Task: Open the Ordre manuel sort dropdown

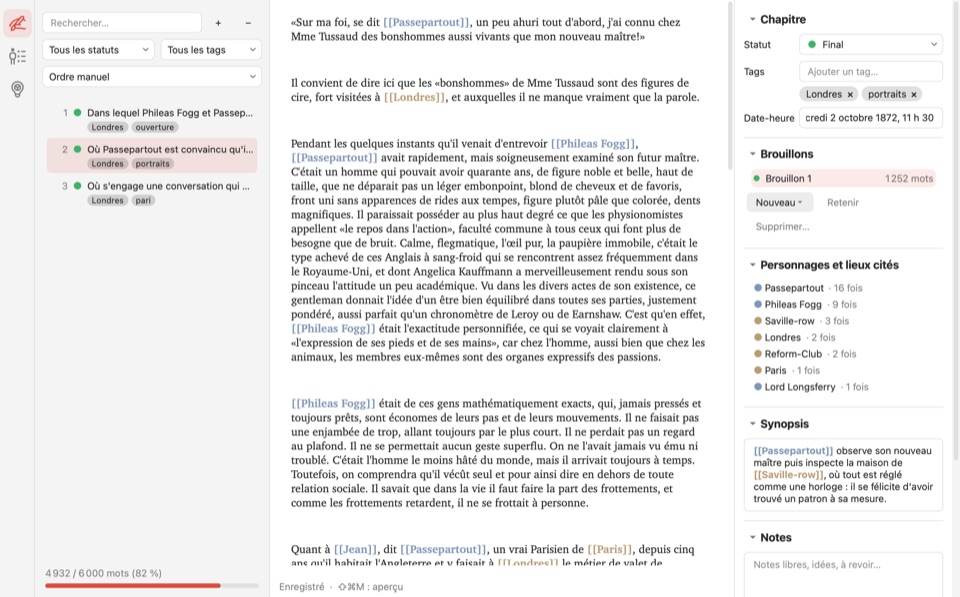Action: (152, 77)
